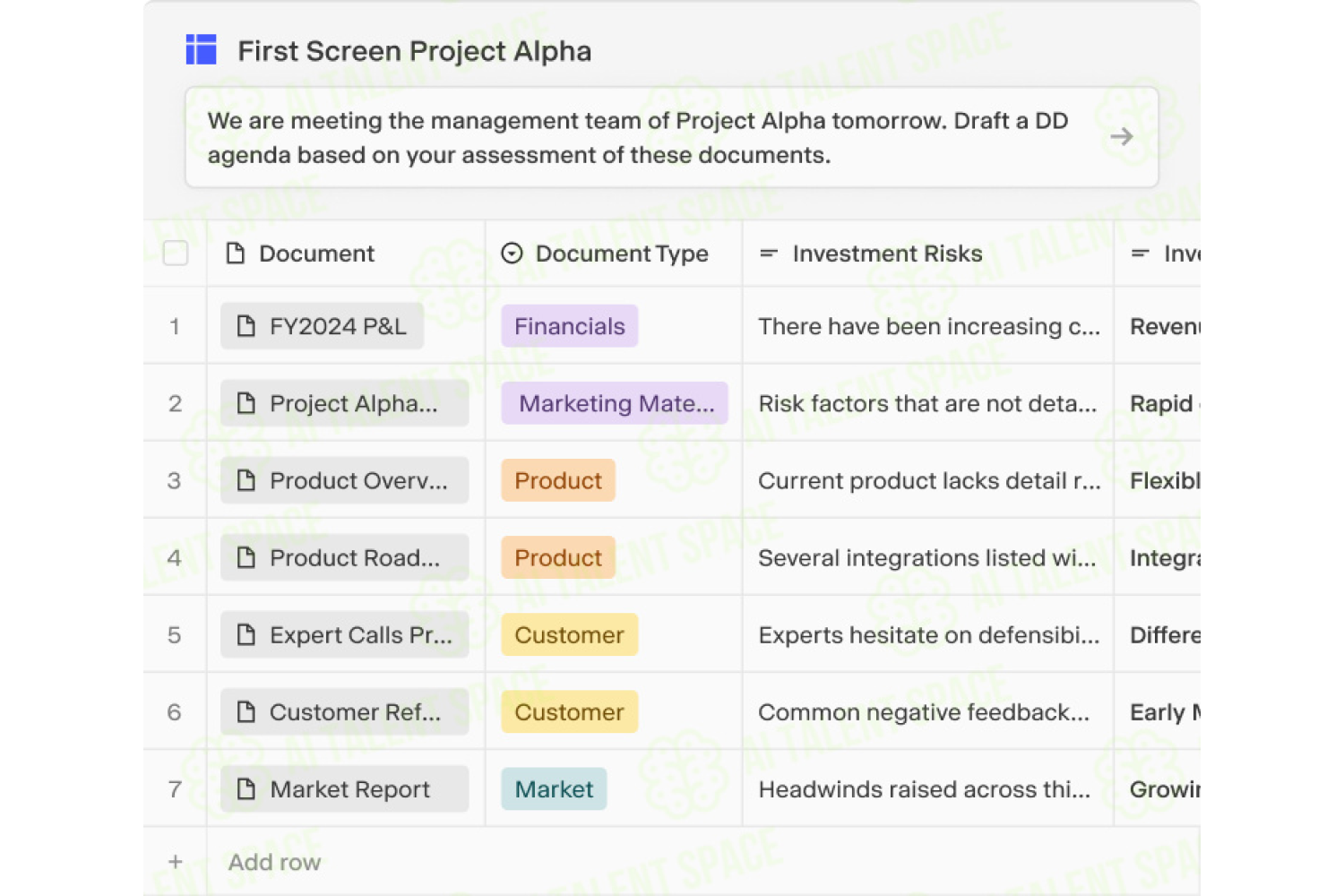This screenshot has width=1344, height=896.
Task: Open Investment Risks column header menu
Action: pos(927,254)
